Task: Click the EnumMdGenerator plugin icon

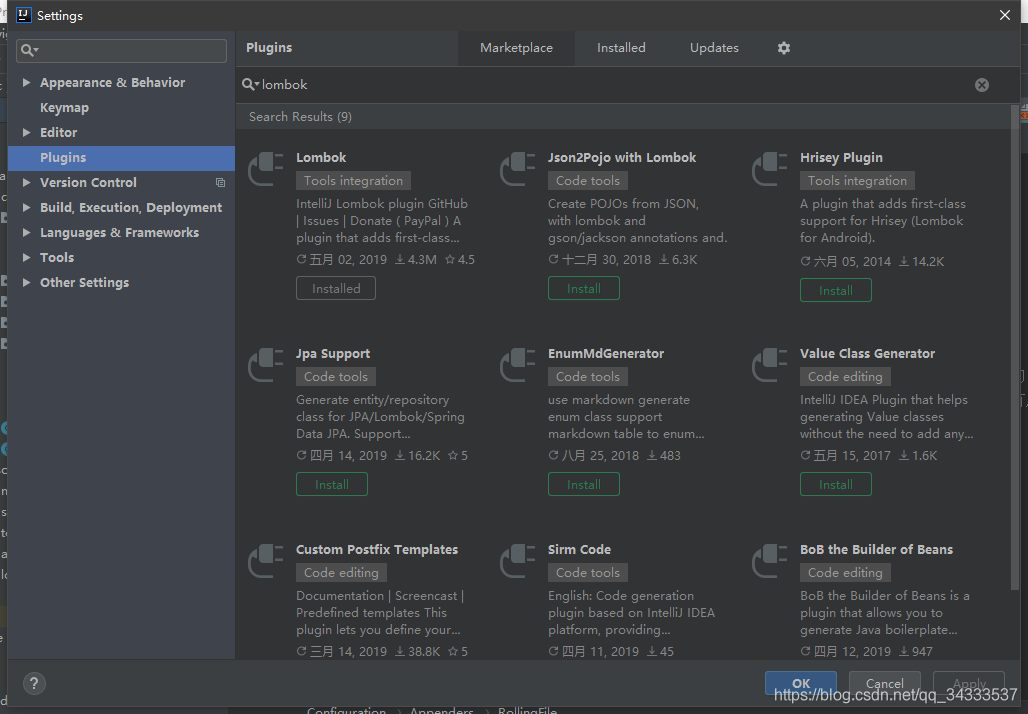Action: click(518, 365)
